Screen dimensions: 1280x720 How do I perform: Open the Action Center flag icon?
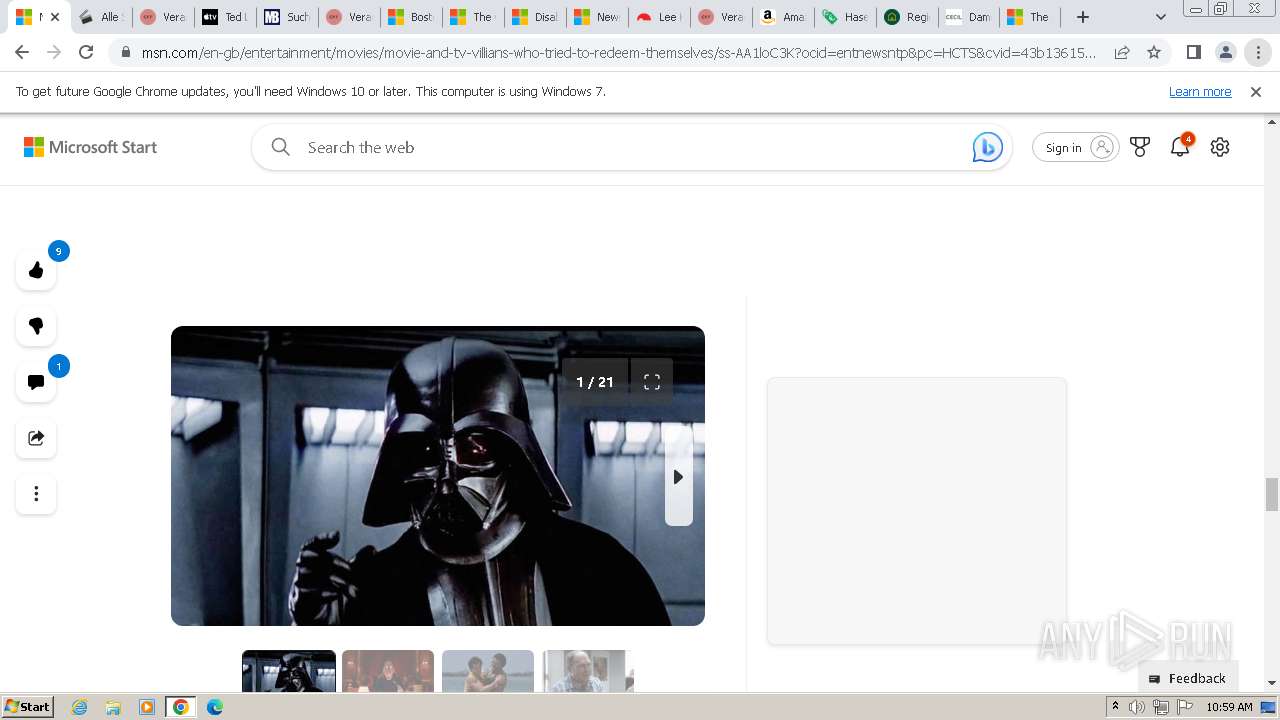pyautogui.click(x=1184, y=707)
